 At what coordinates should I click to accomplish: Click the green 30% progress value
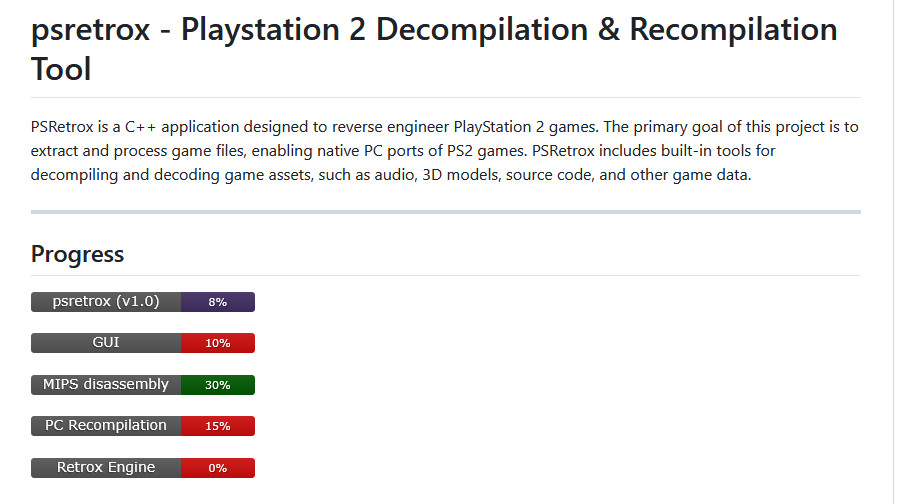218,385
